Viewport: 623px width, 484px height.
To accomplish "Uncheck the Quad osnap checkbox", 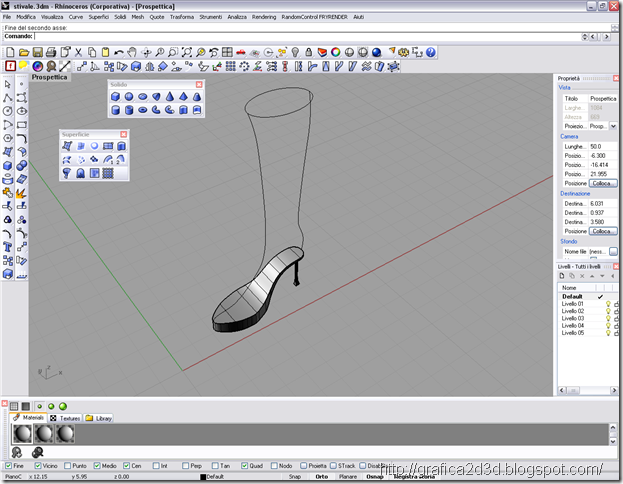I will tap(245, 465).
